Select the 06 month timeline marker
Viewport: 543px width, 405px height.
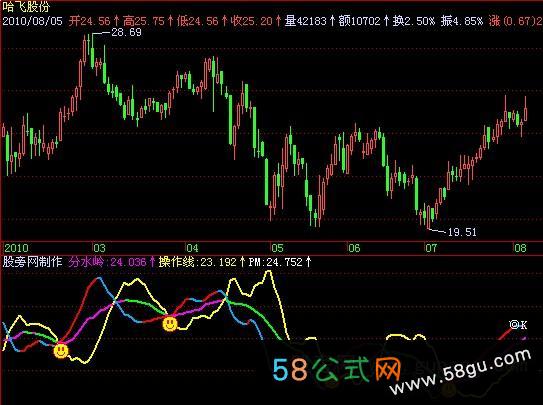click(x=354, y=248)
